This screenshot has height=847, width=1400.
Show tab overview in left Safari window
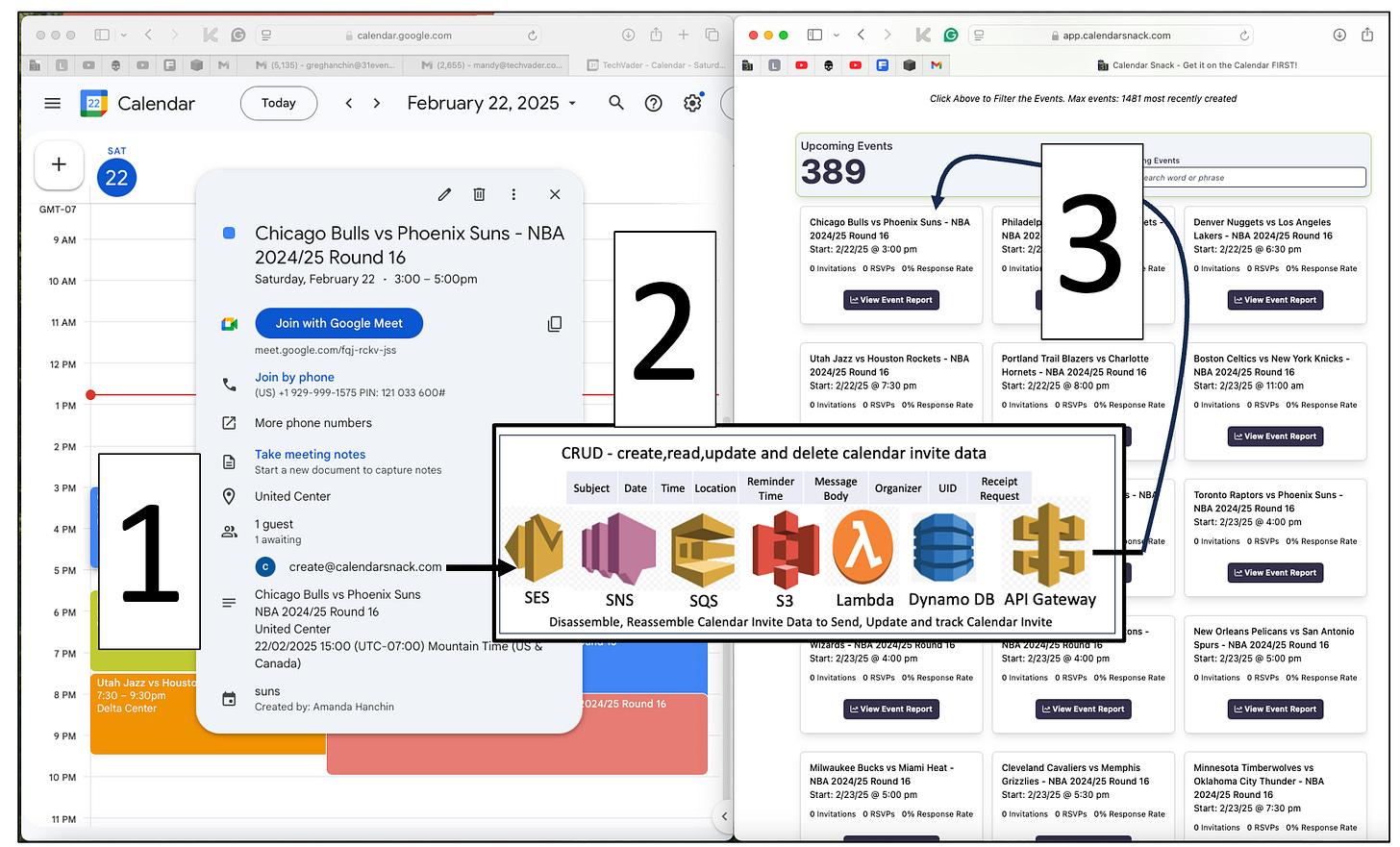coord(712,35)
